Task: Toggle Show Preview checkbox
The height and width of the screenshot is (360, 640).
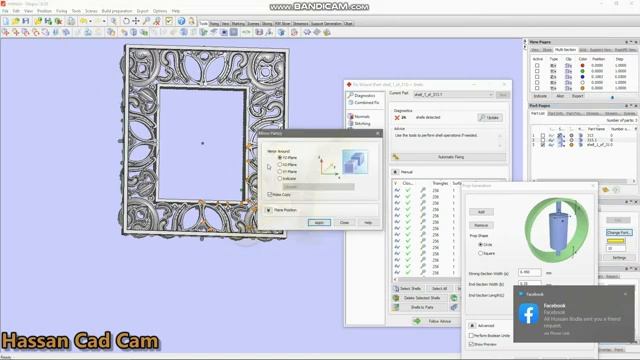Action: 471,344
